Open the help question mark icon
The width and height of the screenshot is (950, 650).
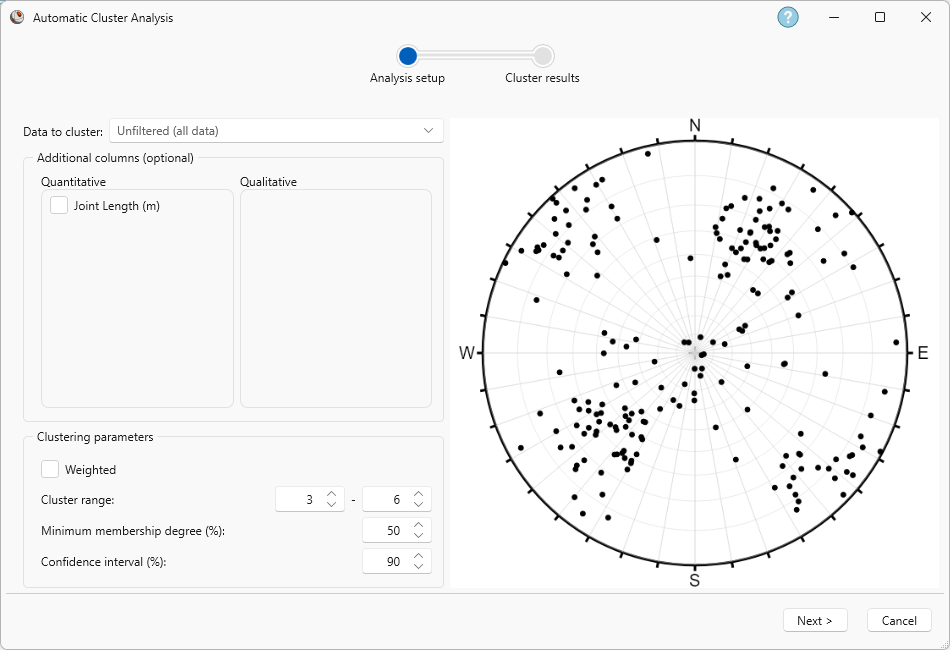tap(788, 17)
